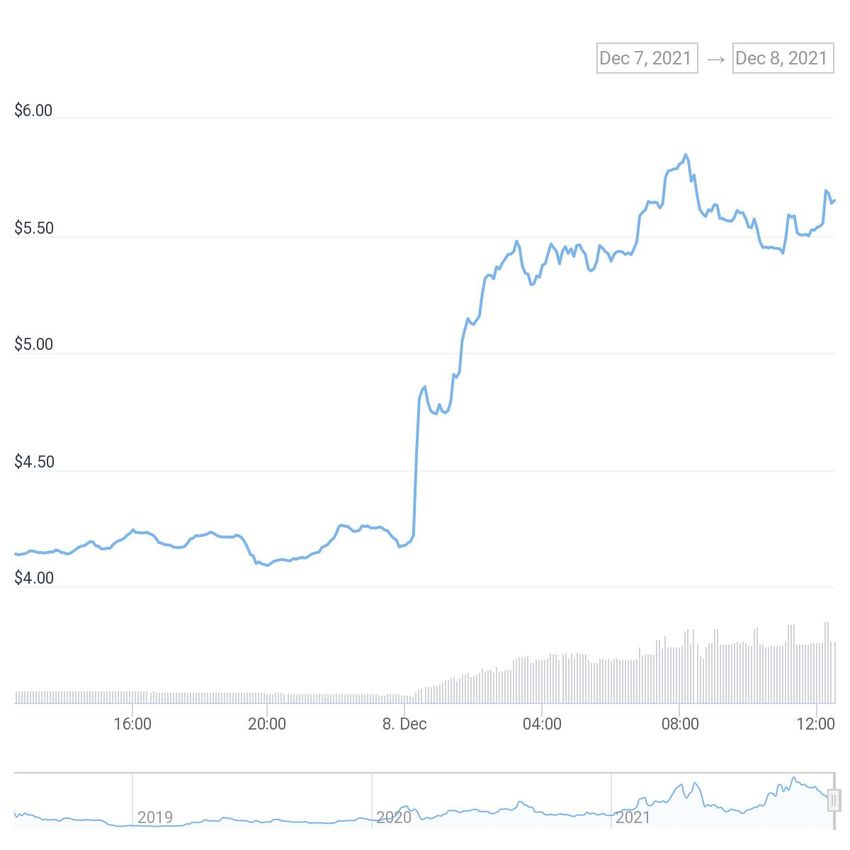The width and height of the screenshot is (850, 850).
Task: Click the minimap range drag handle
Action: [835, 800]
